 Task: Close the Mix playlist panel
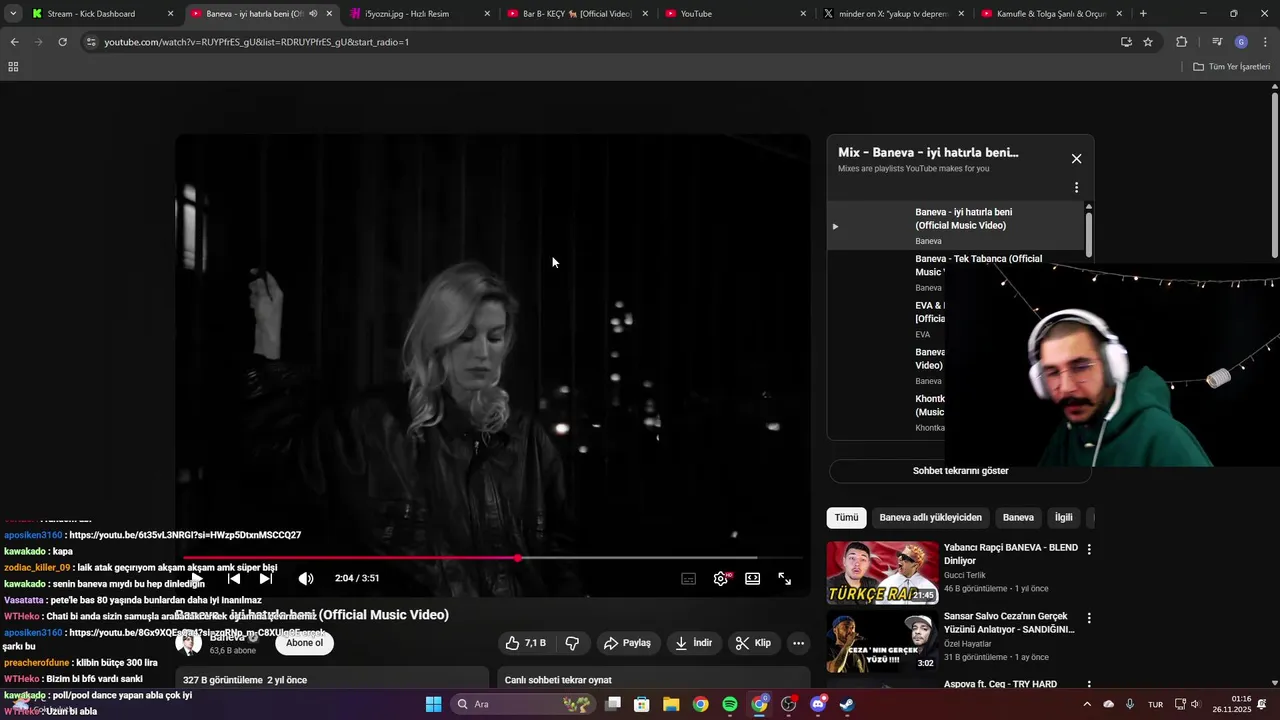pyautogui.click(x=1076, y=158)
